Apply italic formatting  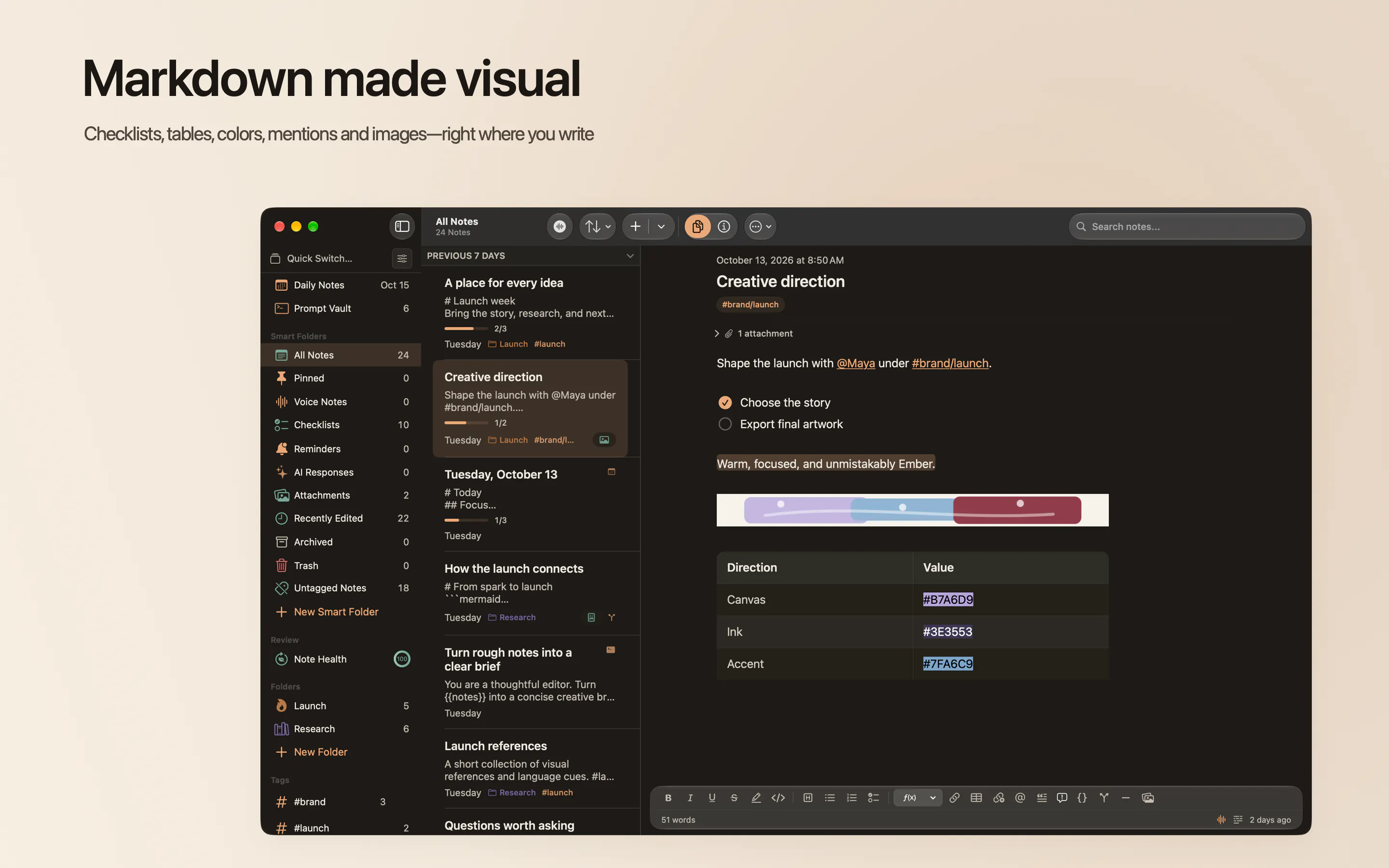(690, 798)
